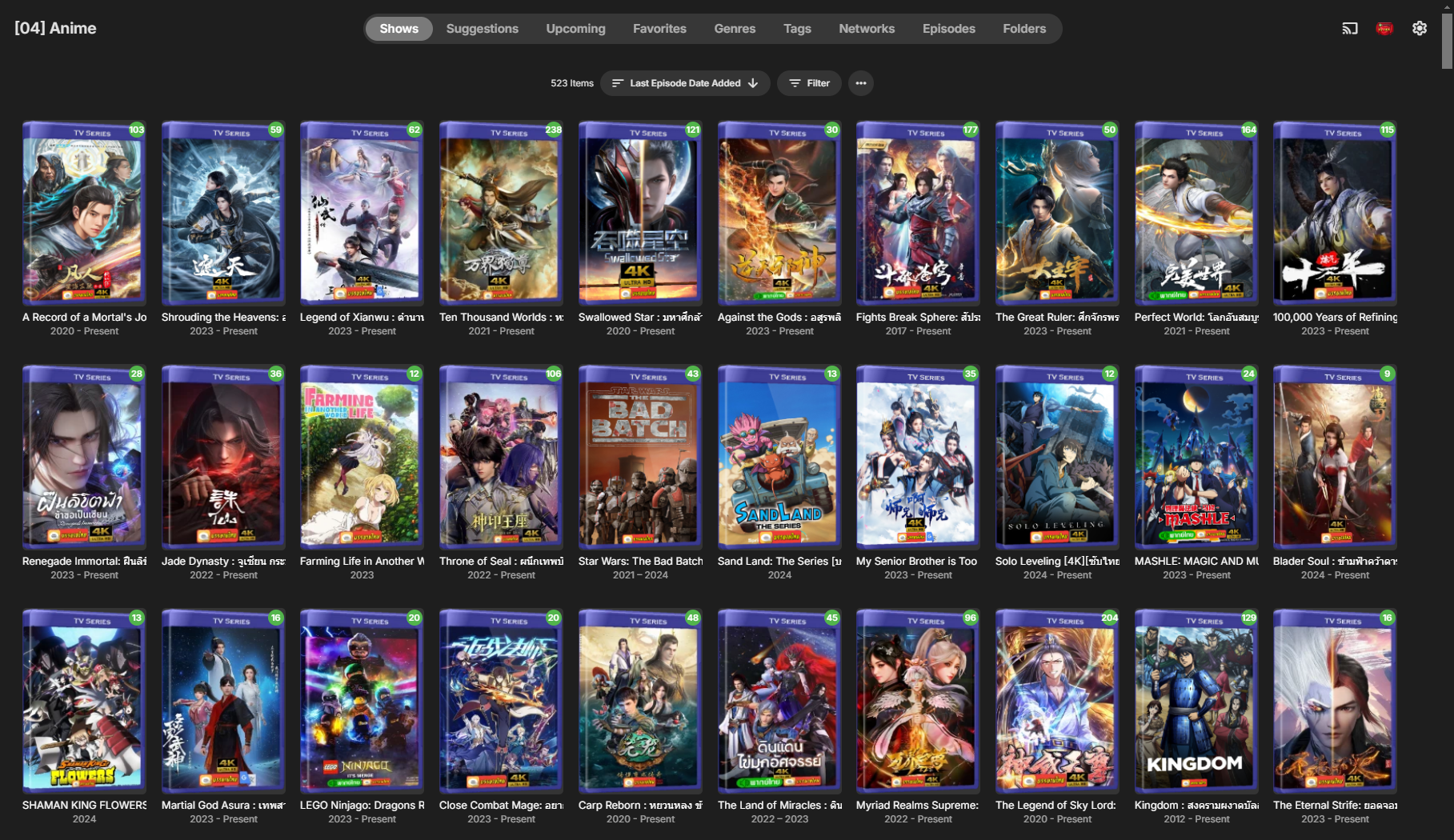Open The Eternal Strife poster
The image size is (1454, 840).
[x=1335, y=701]
